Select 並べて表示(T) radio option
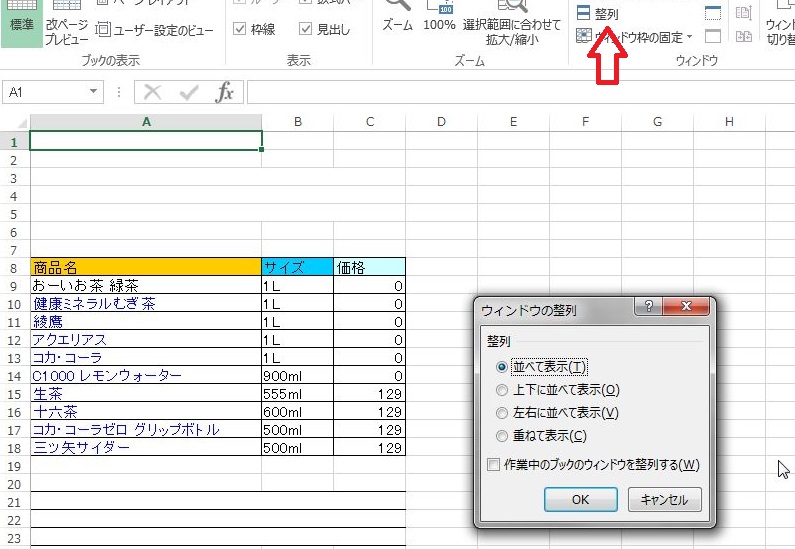Image resolution: width=795 pixels, height=549 pixels. [x=541, y=367]
